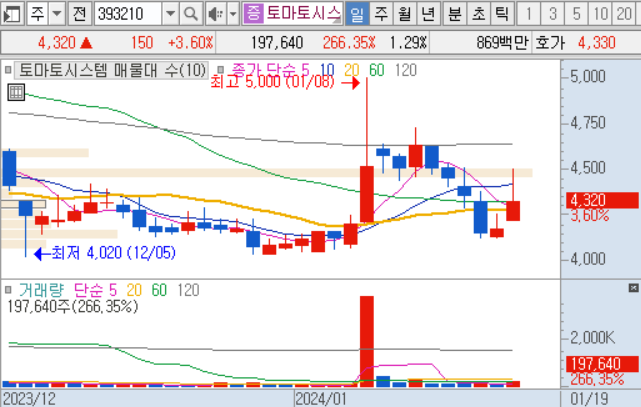Viewport: 641px width, 407px height.
Task: Click the volume value 197,640 in header
Action: pyautogui.click(x=277, y=42)
